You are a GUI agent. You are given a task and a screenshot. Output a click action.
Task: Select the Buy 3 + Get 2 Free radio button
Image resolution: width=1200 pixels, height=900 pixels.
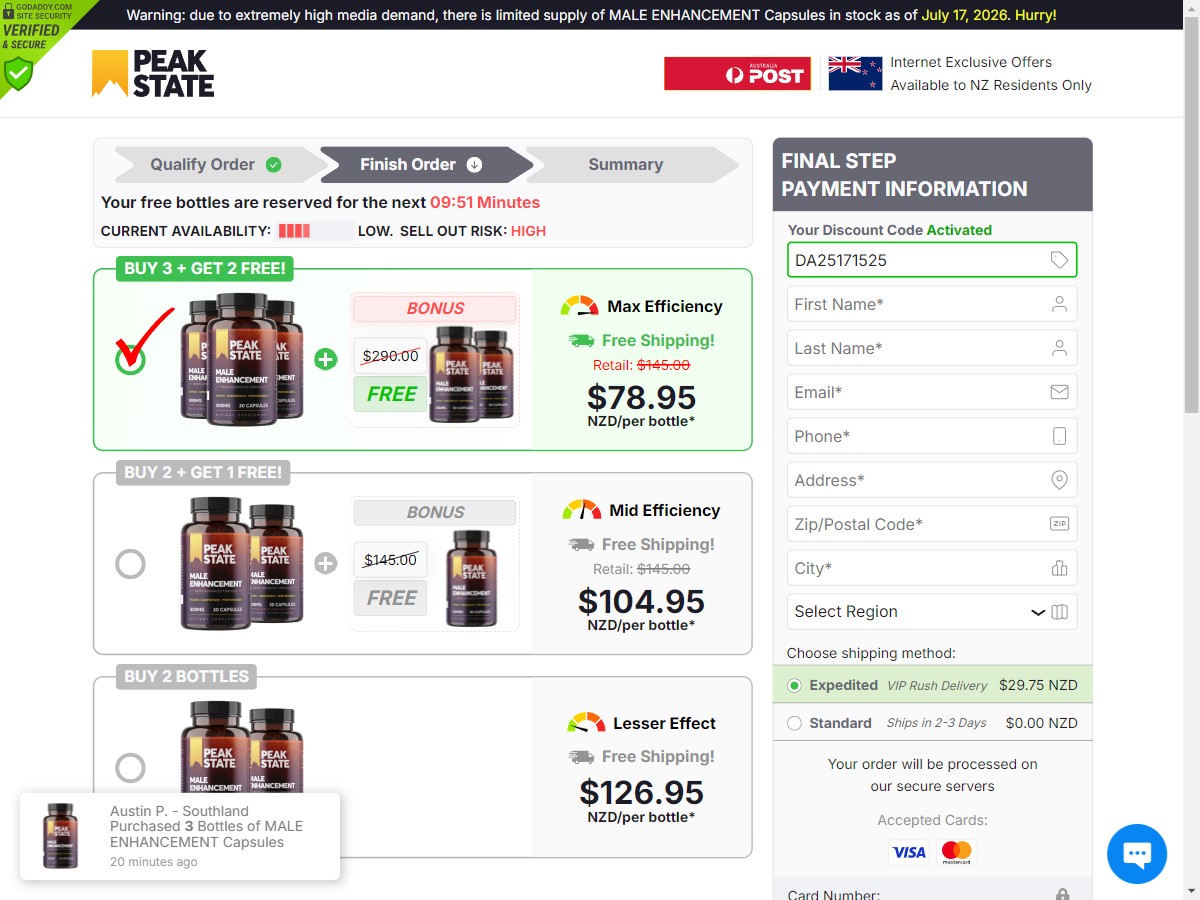coord(130,360)
